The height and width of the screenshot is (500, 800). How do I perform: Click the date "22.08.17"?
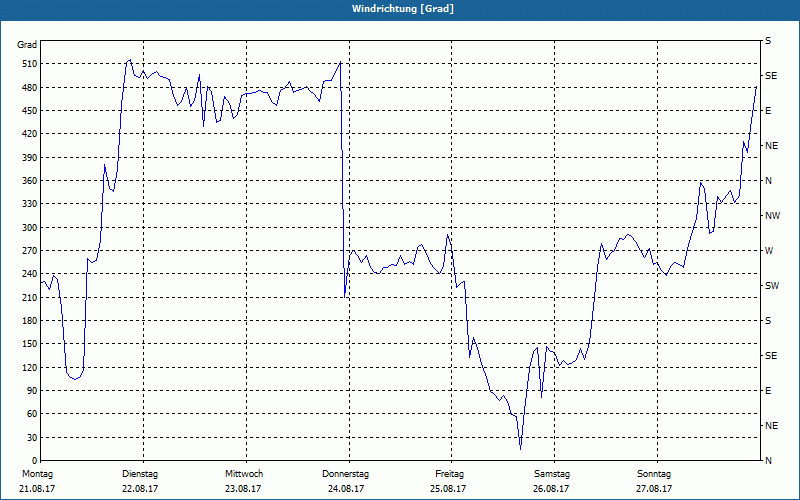click(x=140, y=489)
